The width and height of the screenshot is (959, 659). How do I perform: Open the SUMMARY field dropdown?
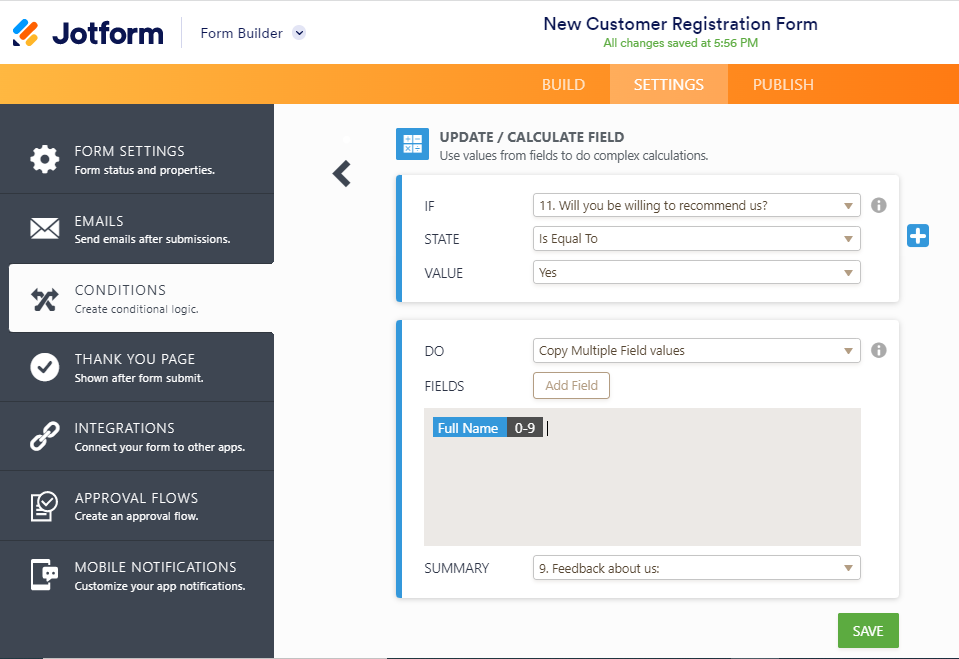[x=697, y=568]
